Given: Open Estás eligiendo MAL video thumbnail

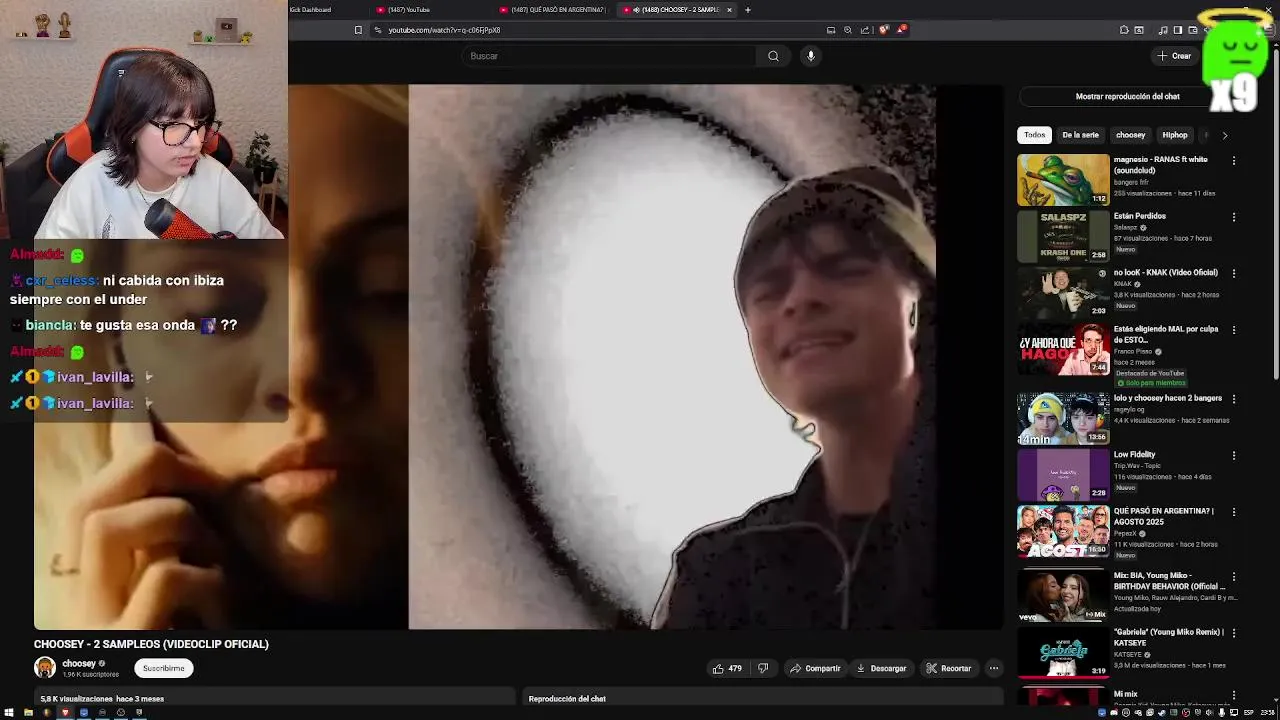Looking at the screenshot, I should click(x=1063, y=349).
